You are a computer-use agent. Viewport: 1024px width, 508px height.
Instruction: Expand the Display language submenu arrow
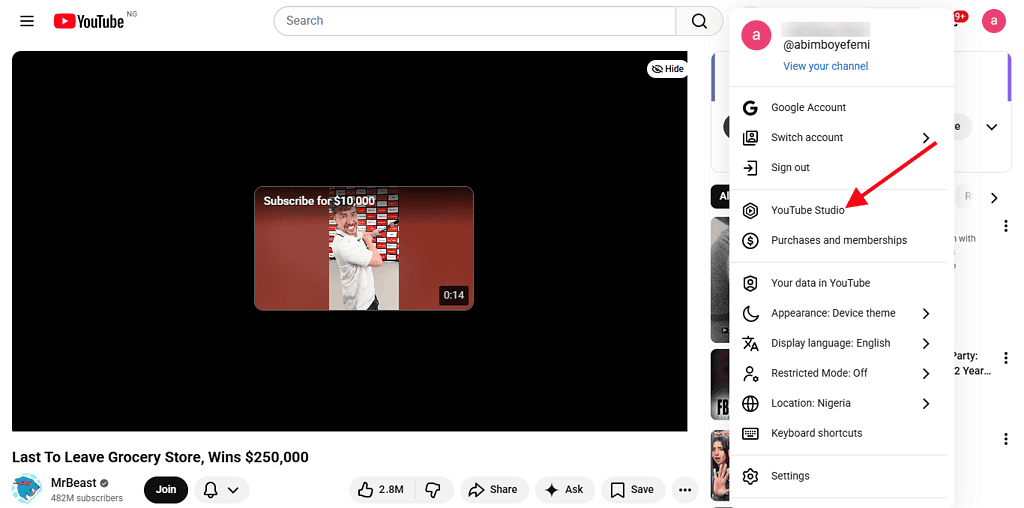(925, 343)
